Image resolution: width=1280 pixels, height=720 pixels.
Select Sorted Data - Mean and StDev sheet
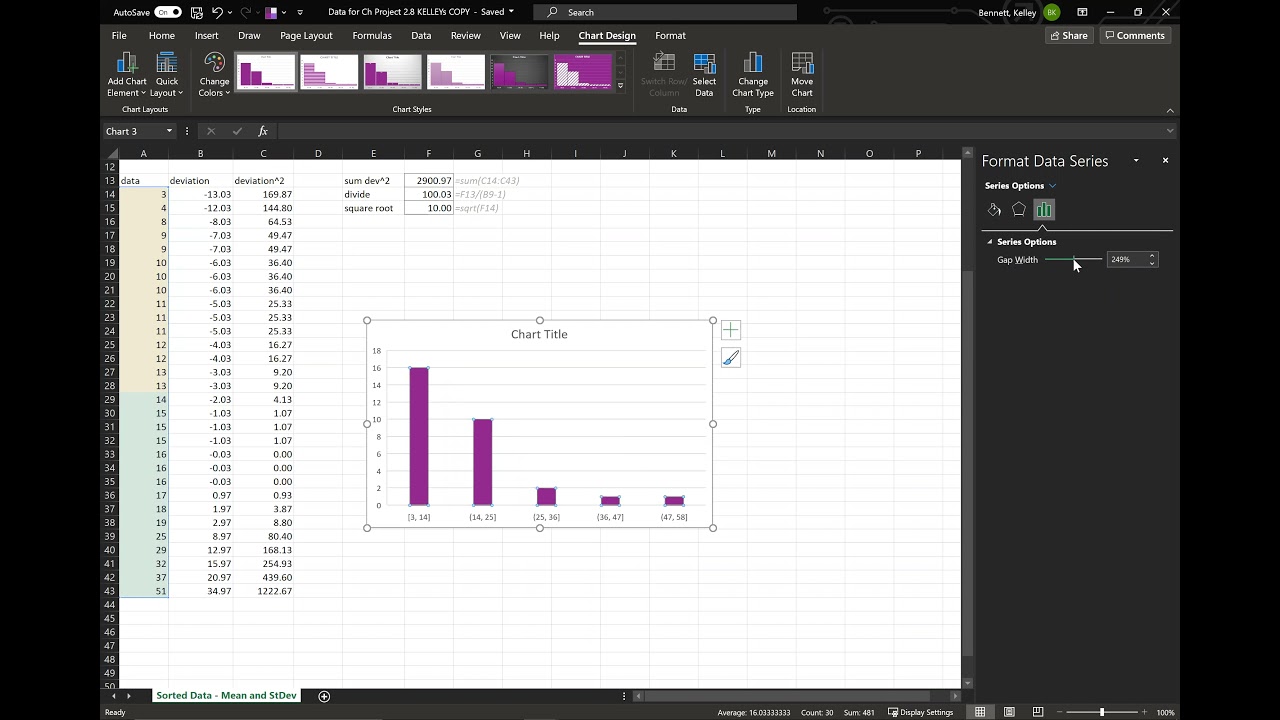(226, 696)
